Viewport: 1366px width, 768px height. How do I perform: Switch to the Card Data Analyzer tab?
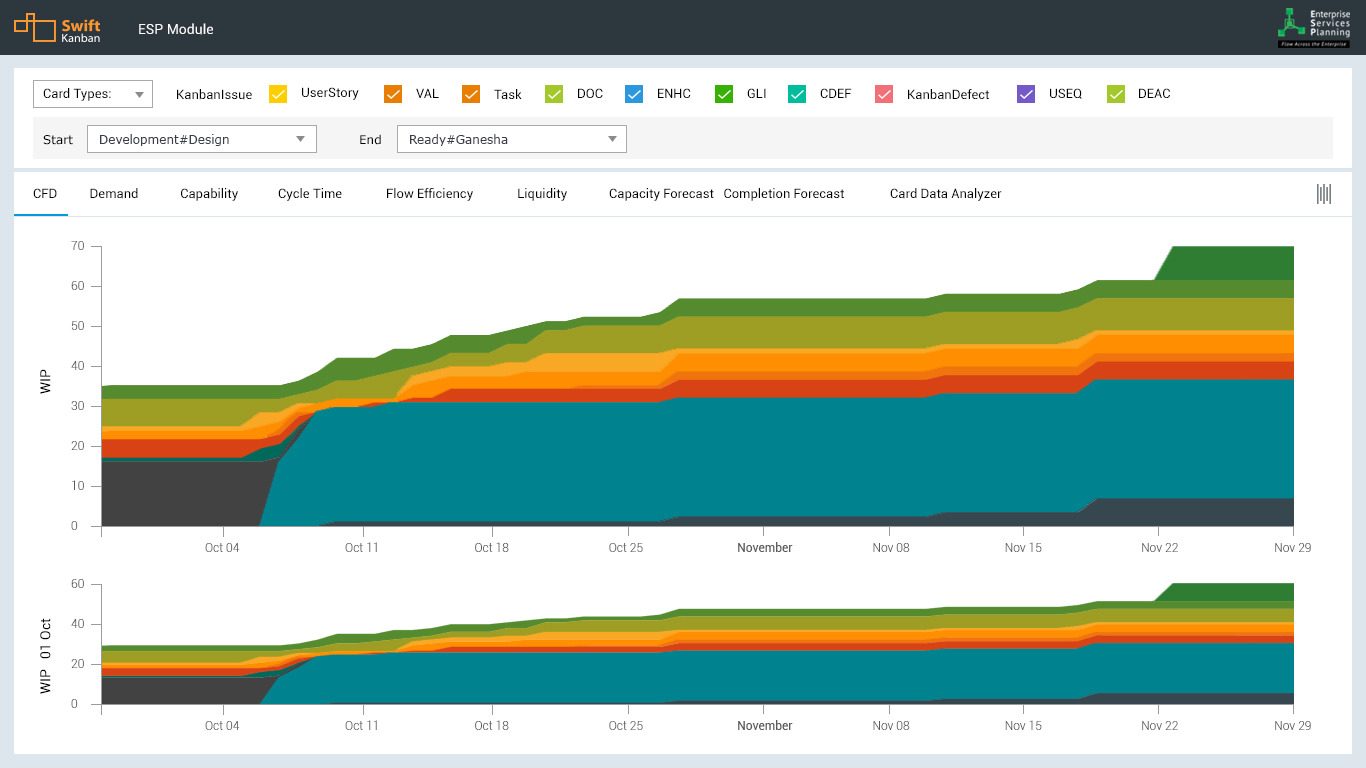click(945, 194)
